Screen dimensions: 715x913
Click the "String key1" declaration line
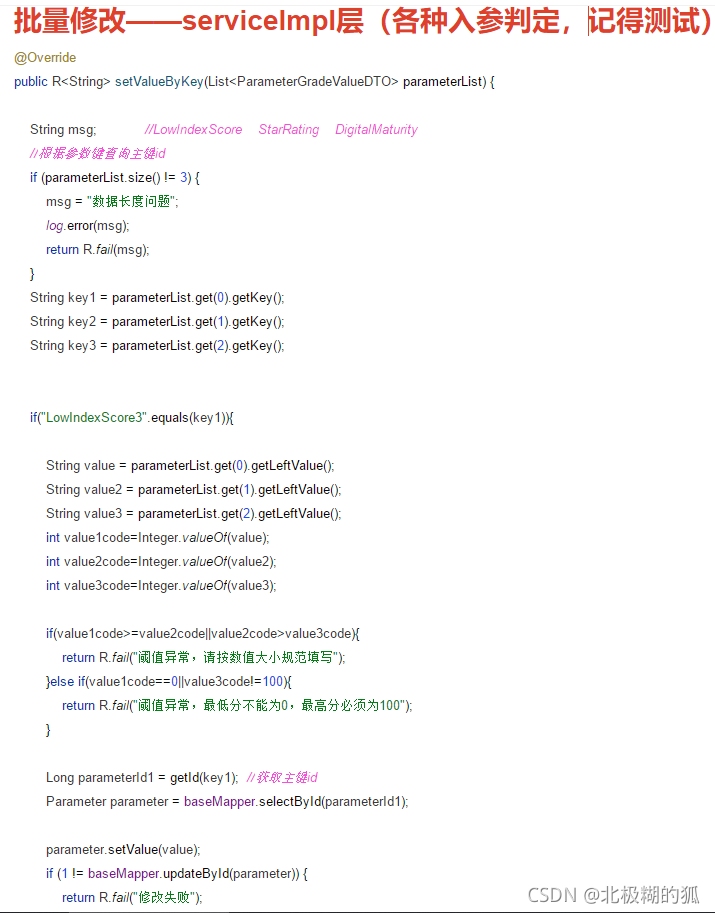[157, 298]
